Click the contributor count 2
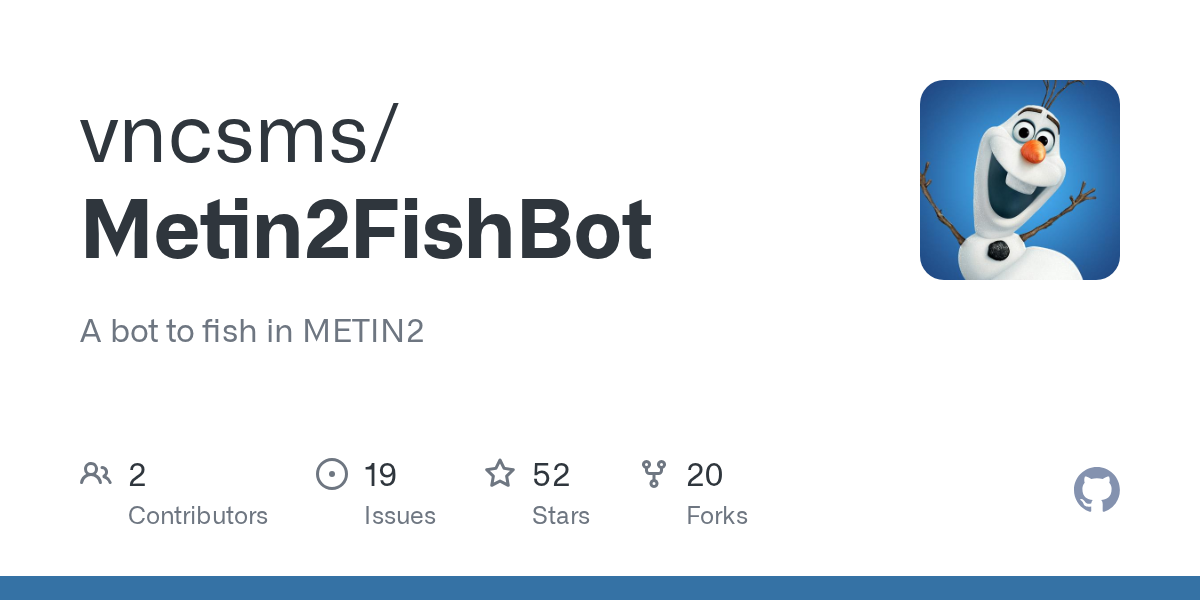This screenshot has width=1200, height=600. [x=137, y=475]
